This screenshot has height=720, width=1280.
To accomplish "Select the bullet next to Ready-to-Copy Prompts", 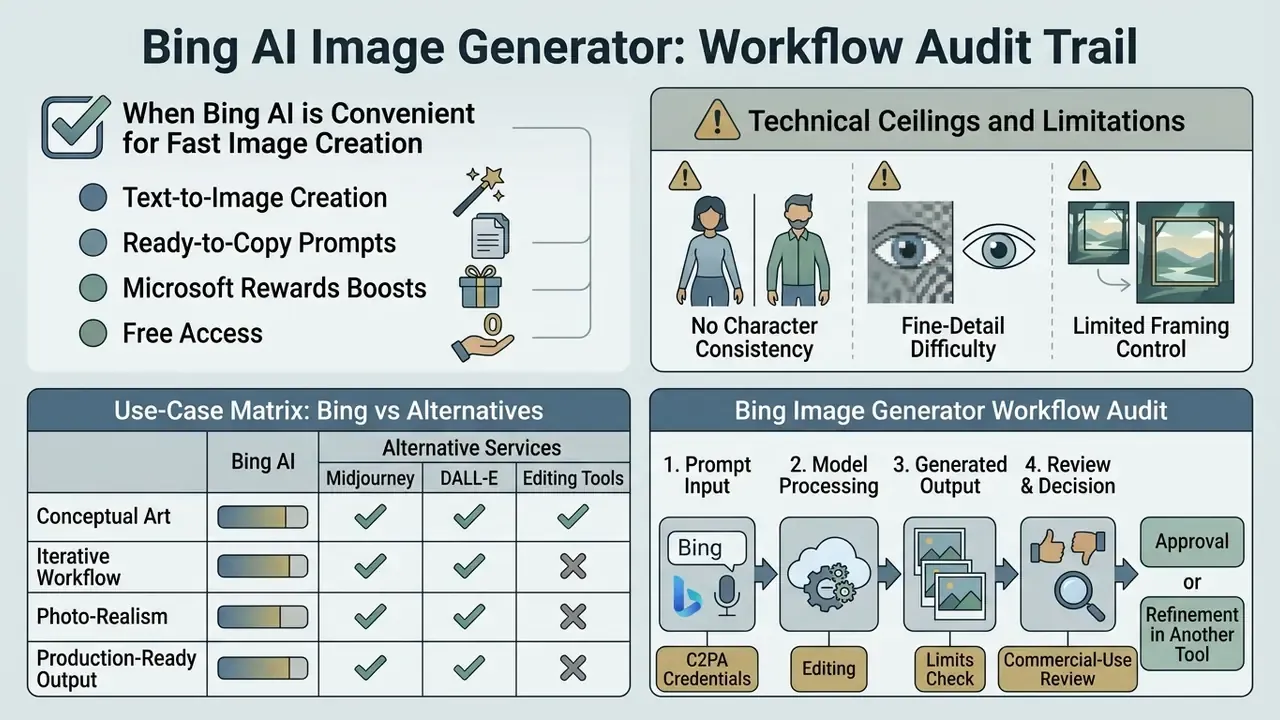I will click(93, 243).
